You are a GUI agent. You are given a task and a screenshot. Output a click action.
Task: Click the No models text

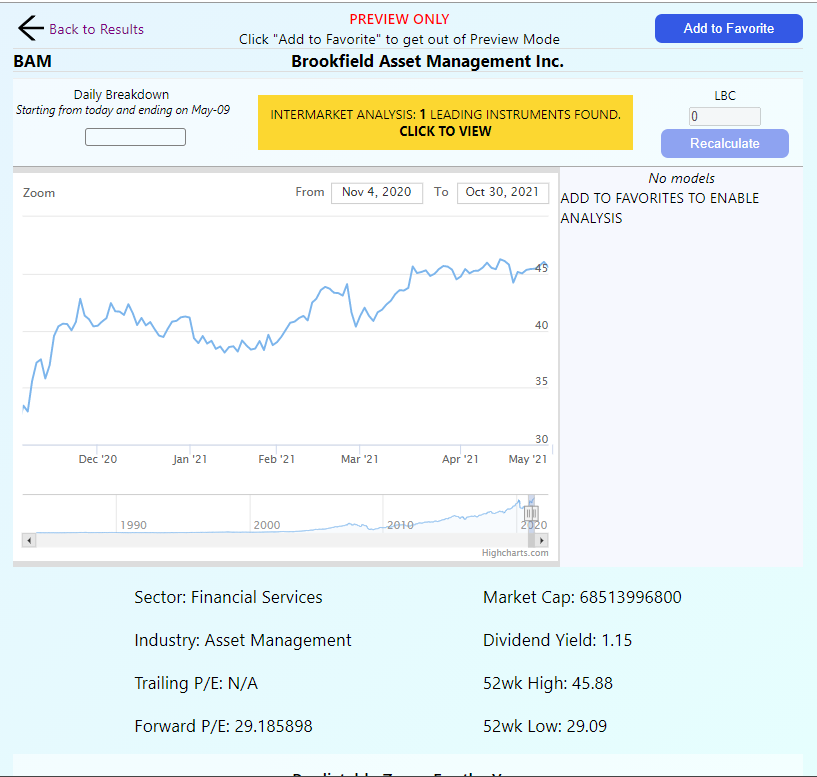click(681, 178)
